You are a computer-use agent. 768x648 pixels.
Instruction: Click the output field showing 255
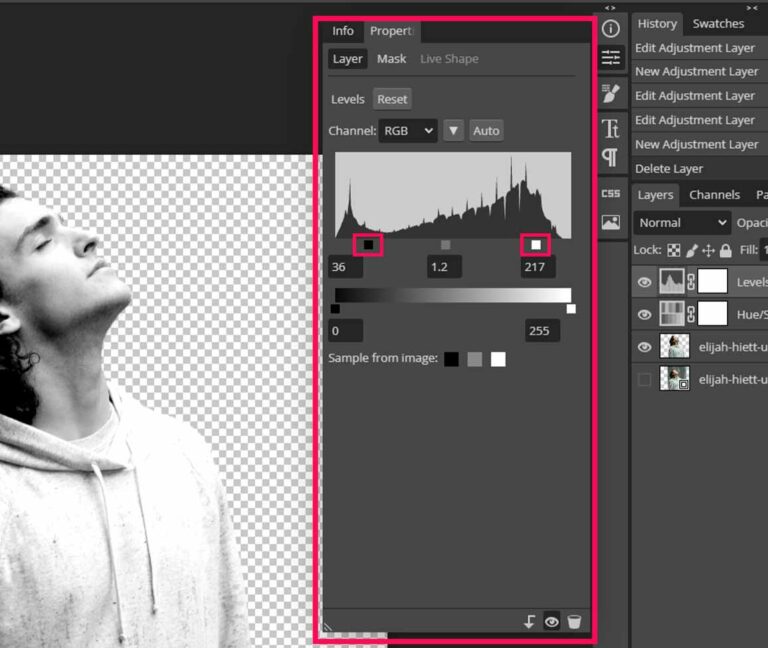tap(542, 331)
